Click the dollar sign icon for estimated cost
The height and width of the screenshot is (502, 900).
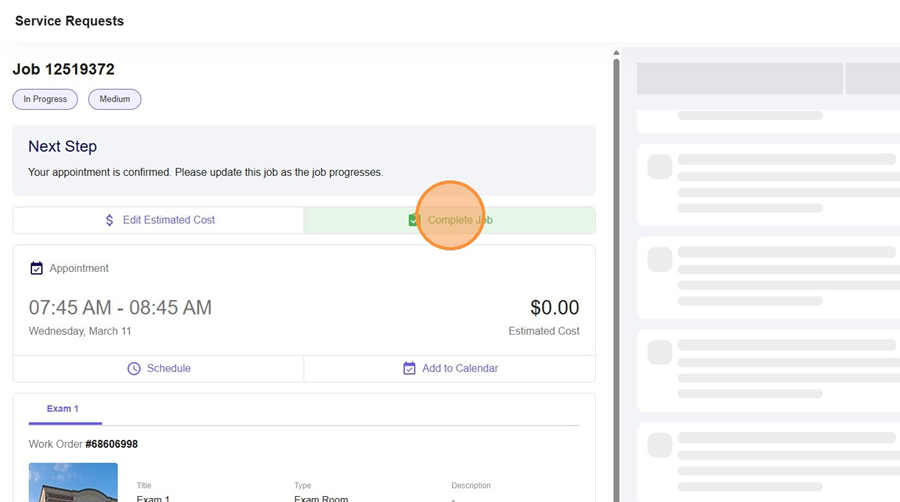pos(110,220)
